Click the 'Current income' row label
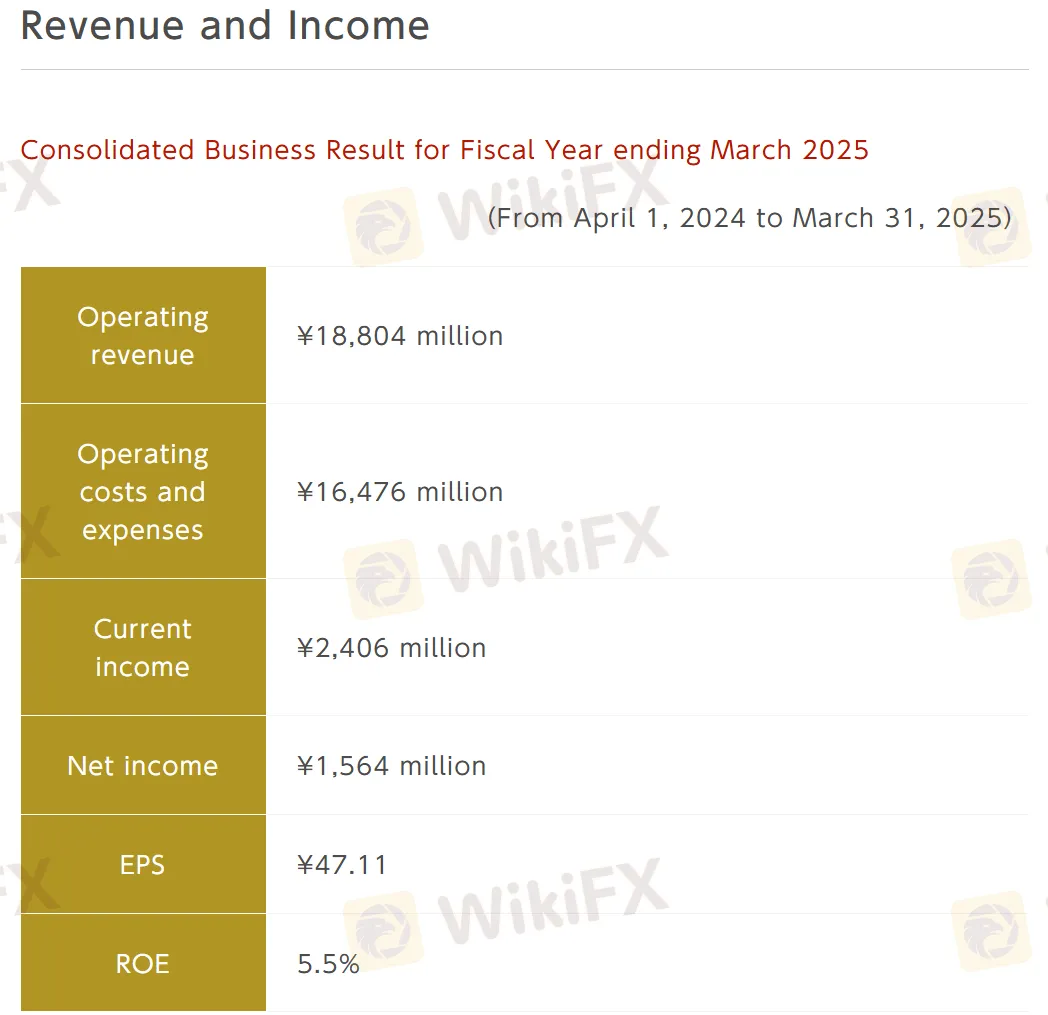 tap(143, 647)
